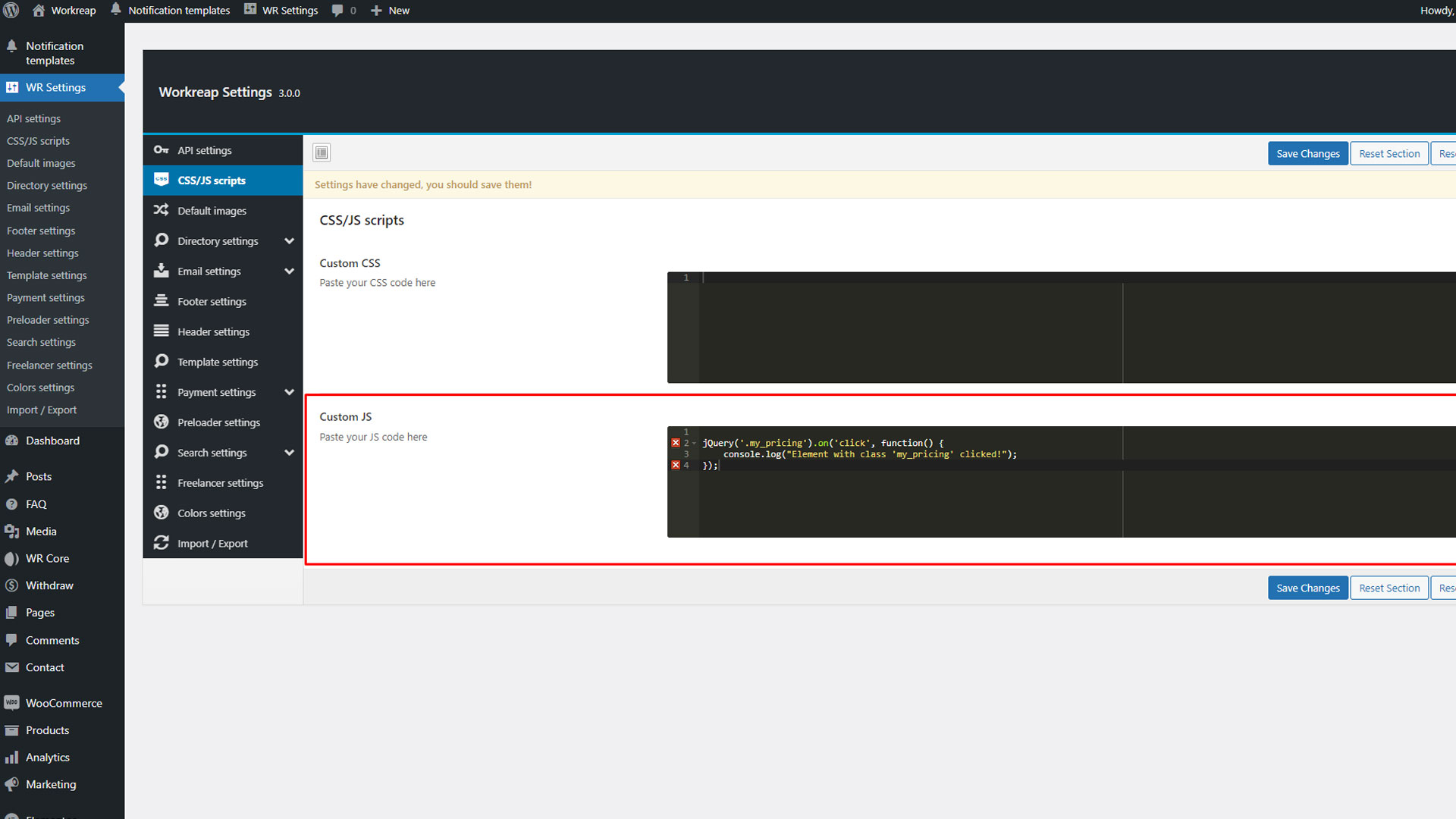
Task: Click bottom Reset Section button
Action: coord(1389,588)
